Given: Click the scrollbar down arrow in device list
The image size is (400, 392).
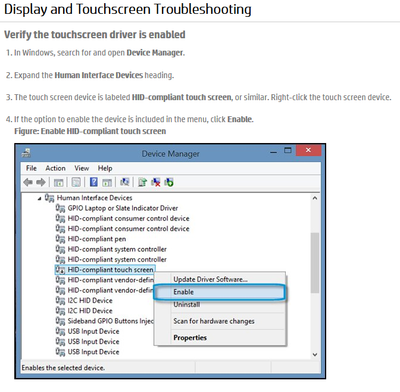Looking at the screenshot, I should pos(315,355).
